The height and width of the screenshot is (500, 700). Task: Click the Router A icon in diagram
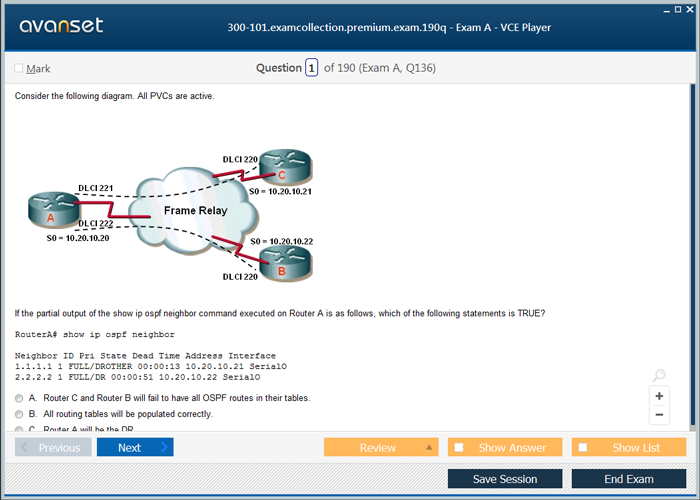point(51,210)
